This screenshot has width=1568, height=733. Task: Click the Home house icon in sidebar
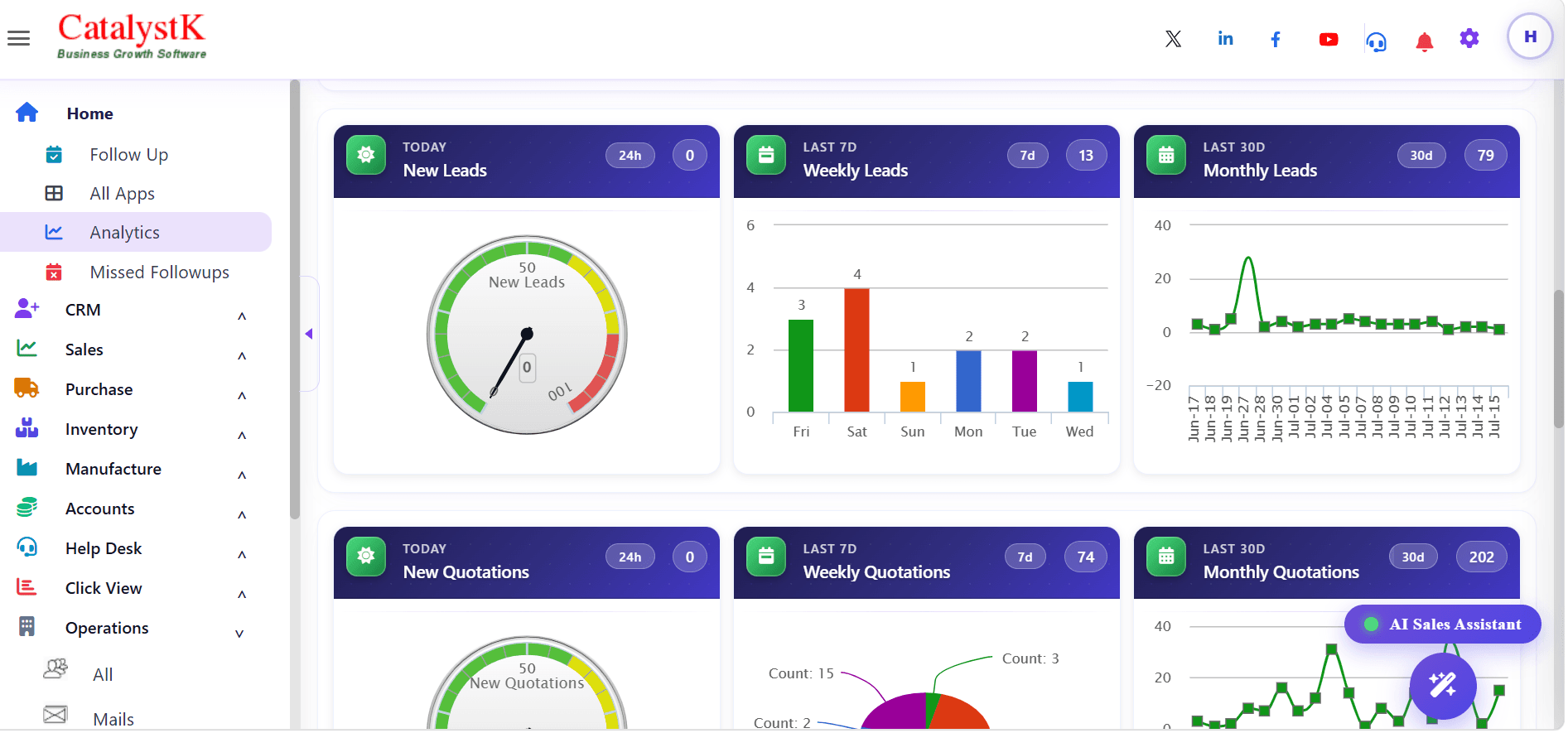coord(27,113)
